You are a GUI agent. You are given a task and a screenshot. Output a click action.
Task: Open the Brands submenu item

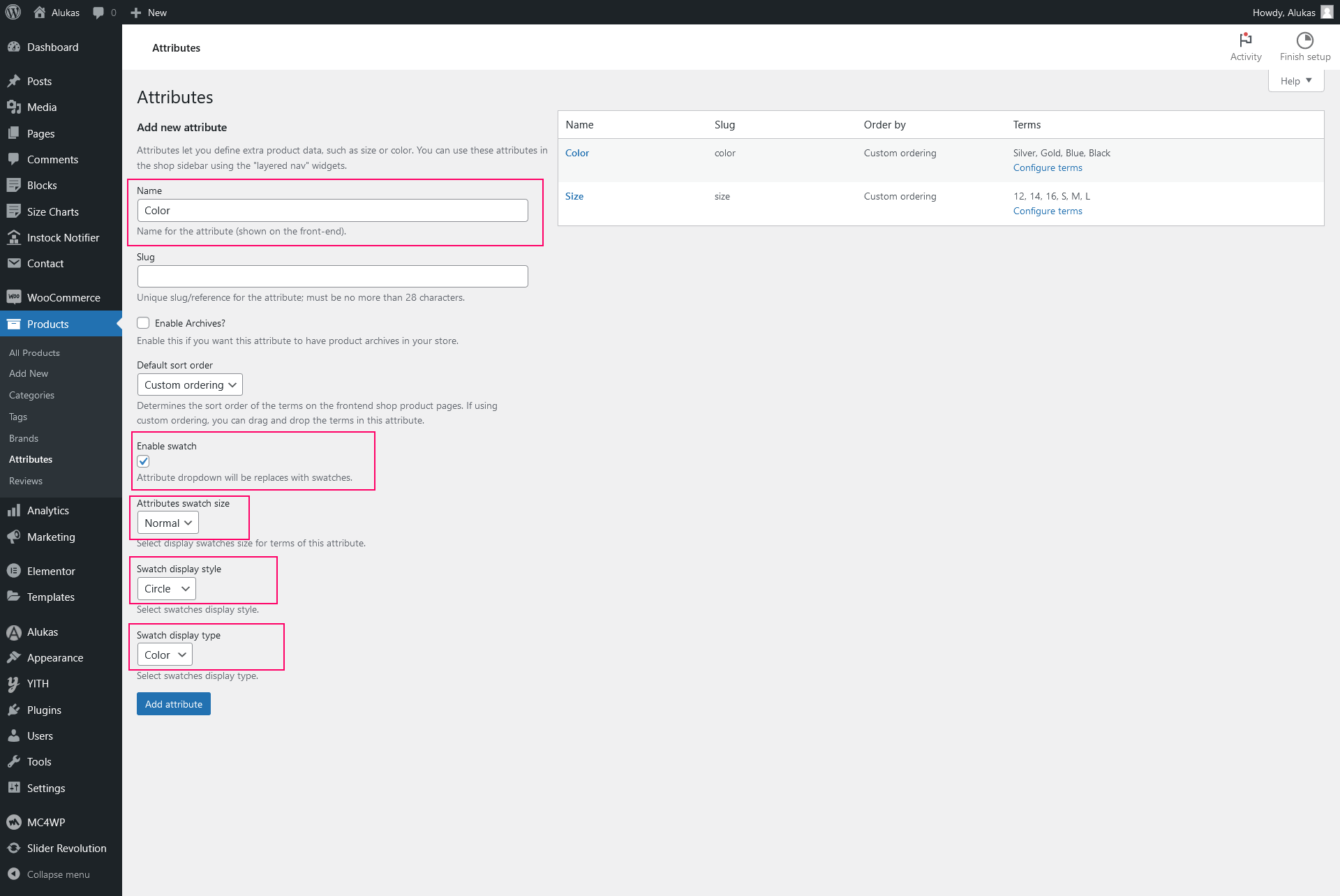24,438
